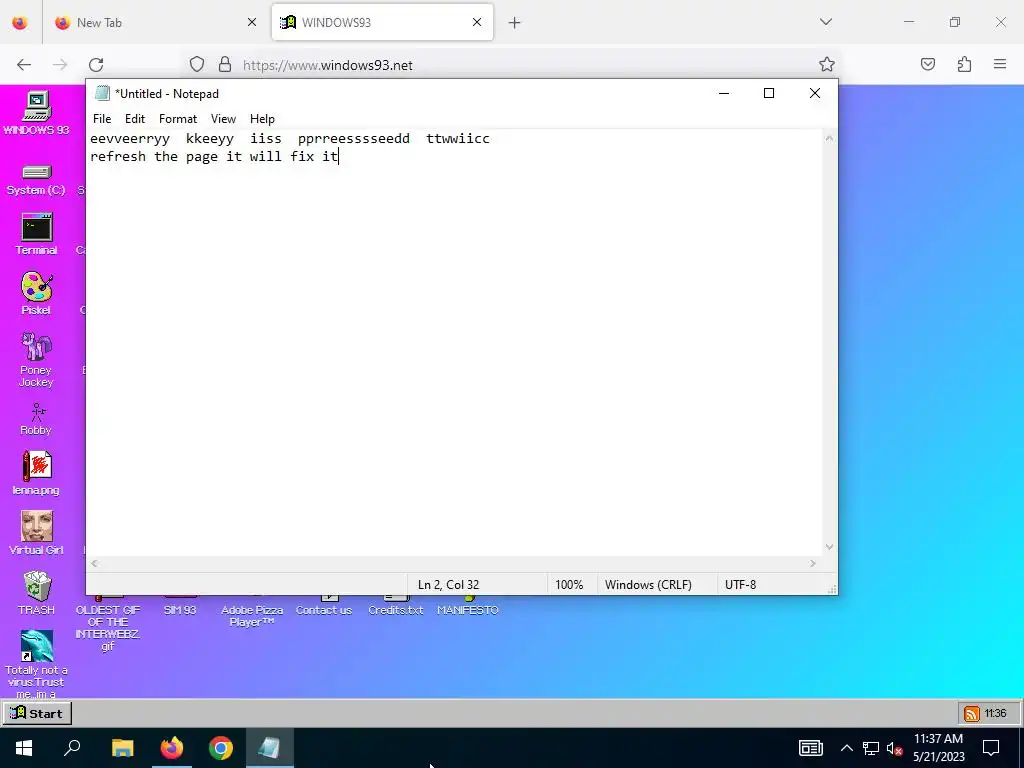Open the Notepad Format menu
Screen dimensions: 1024x768
(178, 119)
